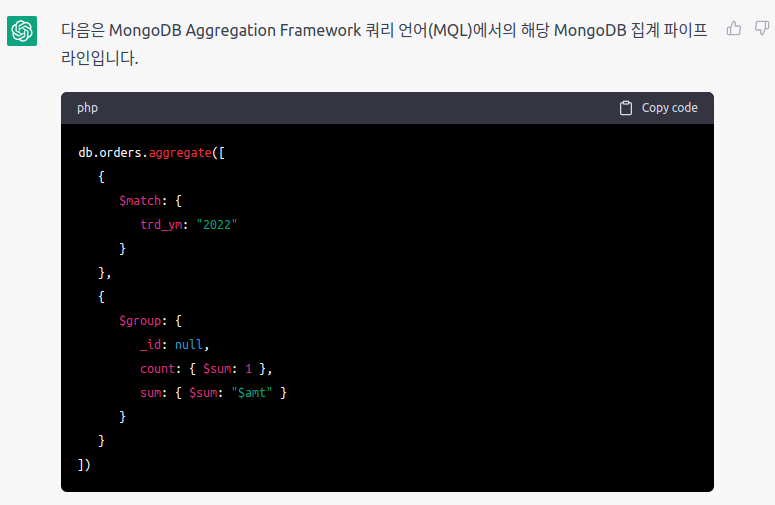The height and width of the screenshot is (505, 775).
Task: Click the ChatGPT avatar logo
Action: (x=22, y=31)
